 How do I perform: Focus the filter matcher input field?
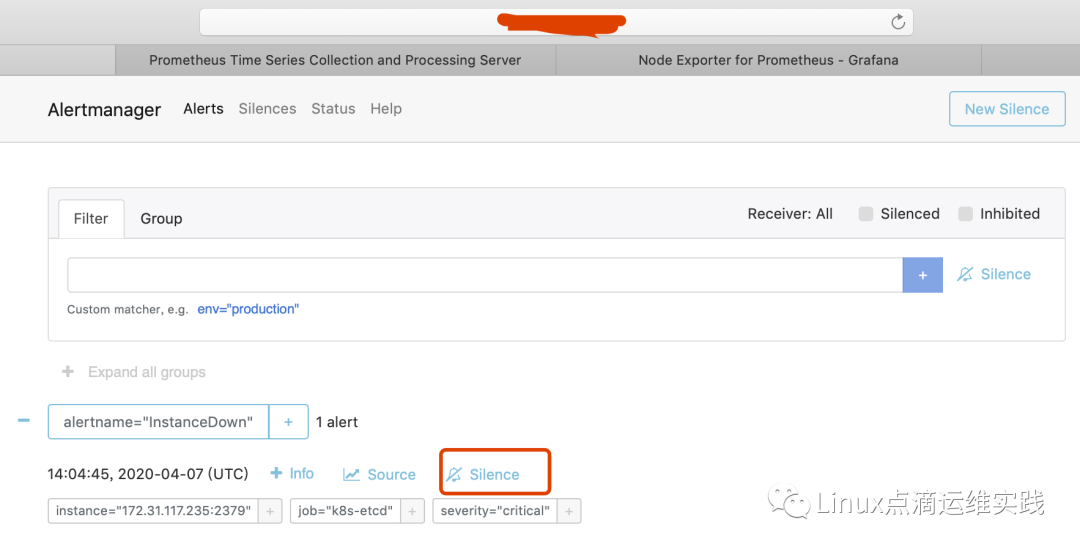coord(485,275)
